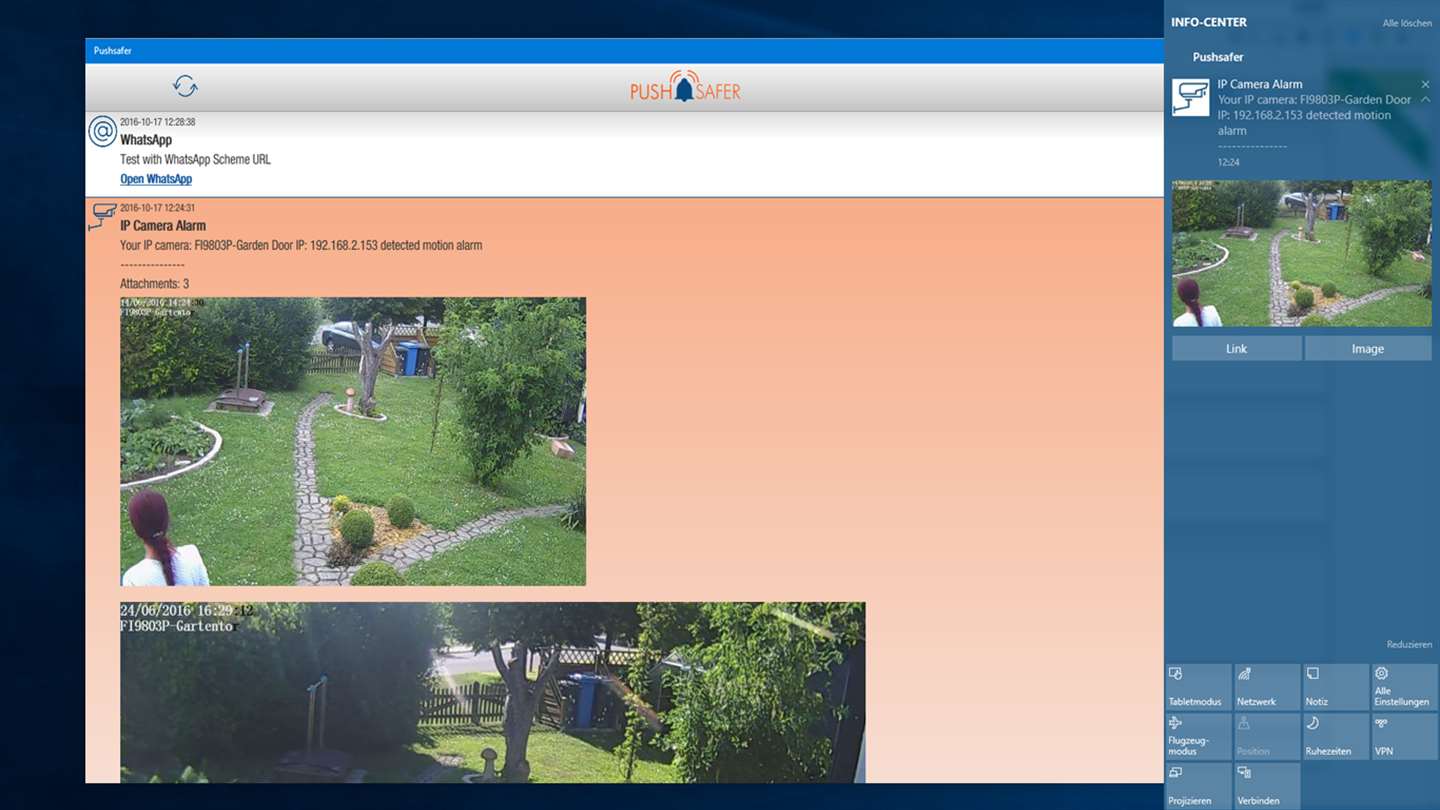Click the Link button in notification
The height and width of the screenshot is (810, 1440).
(1237, 348)
